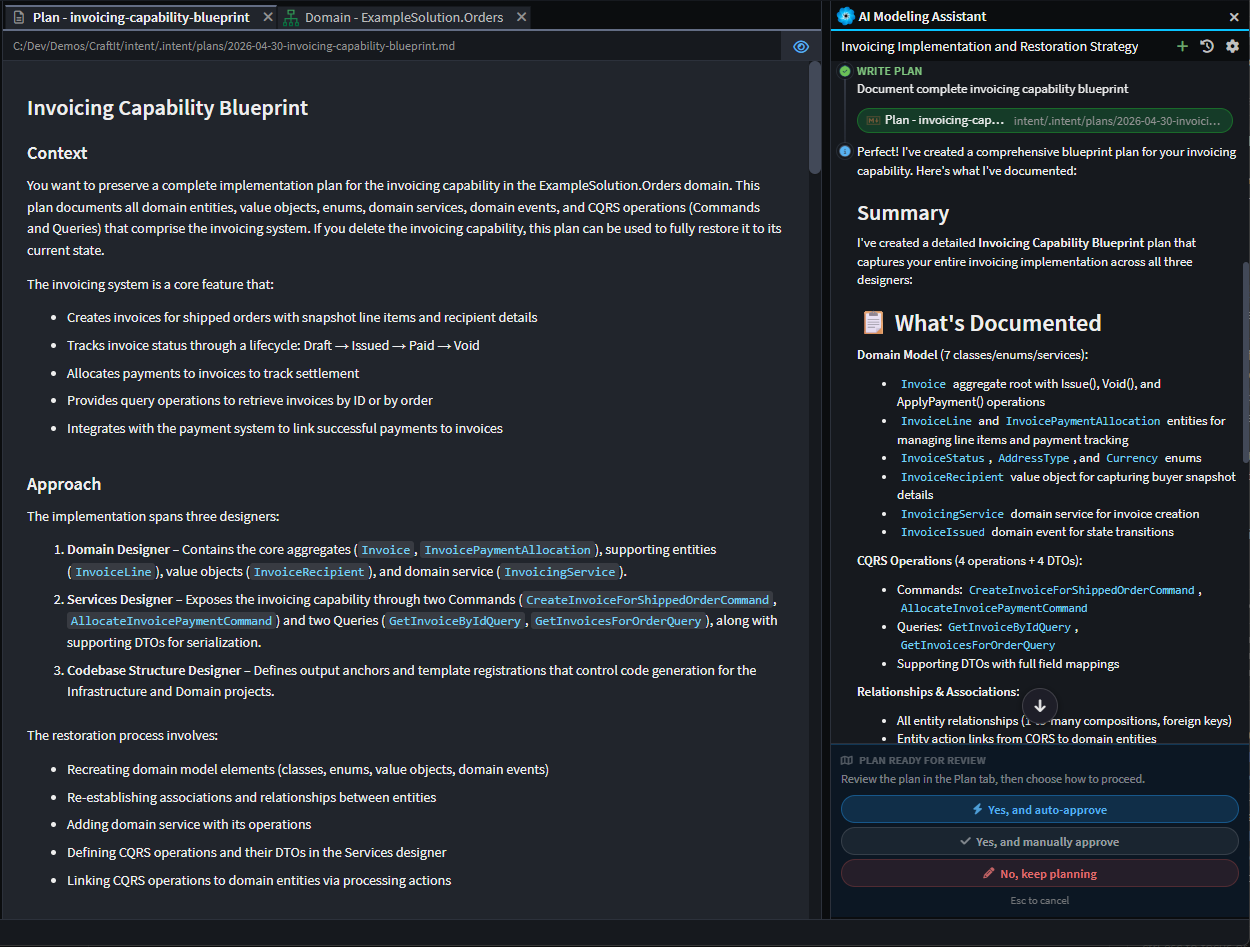Click the What's Documented heading
The height and width of the screenshot is (947, 1250).
click(x=998, y=323)
